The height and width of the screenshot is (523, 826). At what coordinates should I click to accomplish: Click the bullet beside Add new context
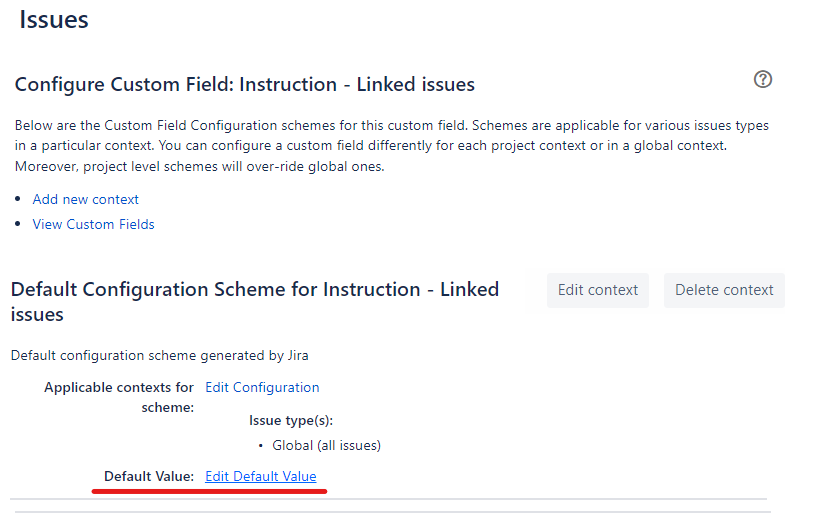pos(20,200)
